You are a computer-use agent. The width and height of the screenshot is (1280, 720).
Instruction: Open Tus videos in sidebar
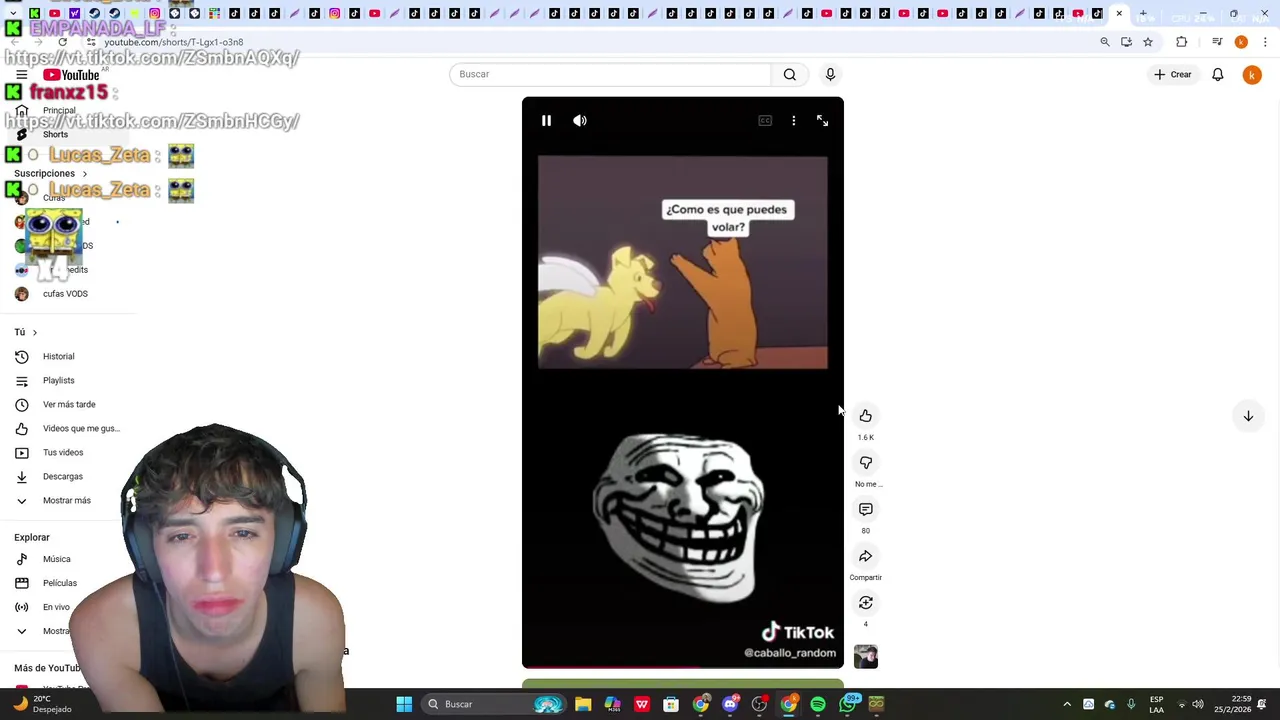pos(62,452)
